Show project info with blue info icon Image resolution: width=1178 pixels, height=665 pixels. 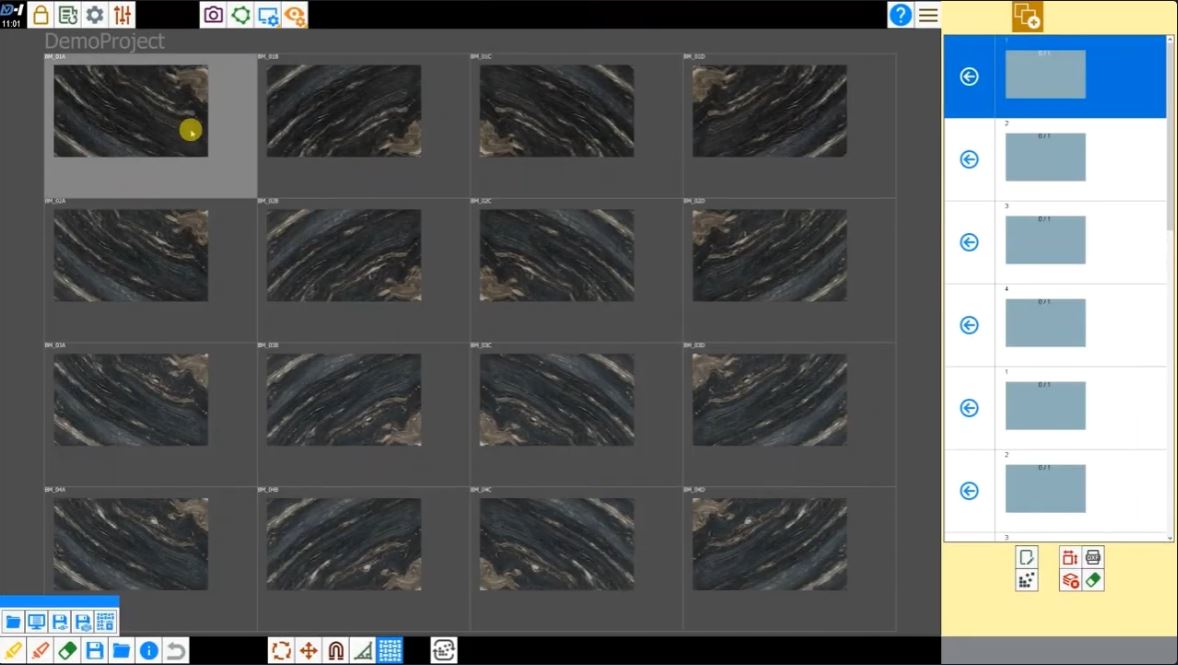pos(149,650)
